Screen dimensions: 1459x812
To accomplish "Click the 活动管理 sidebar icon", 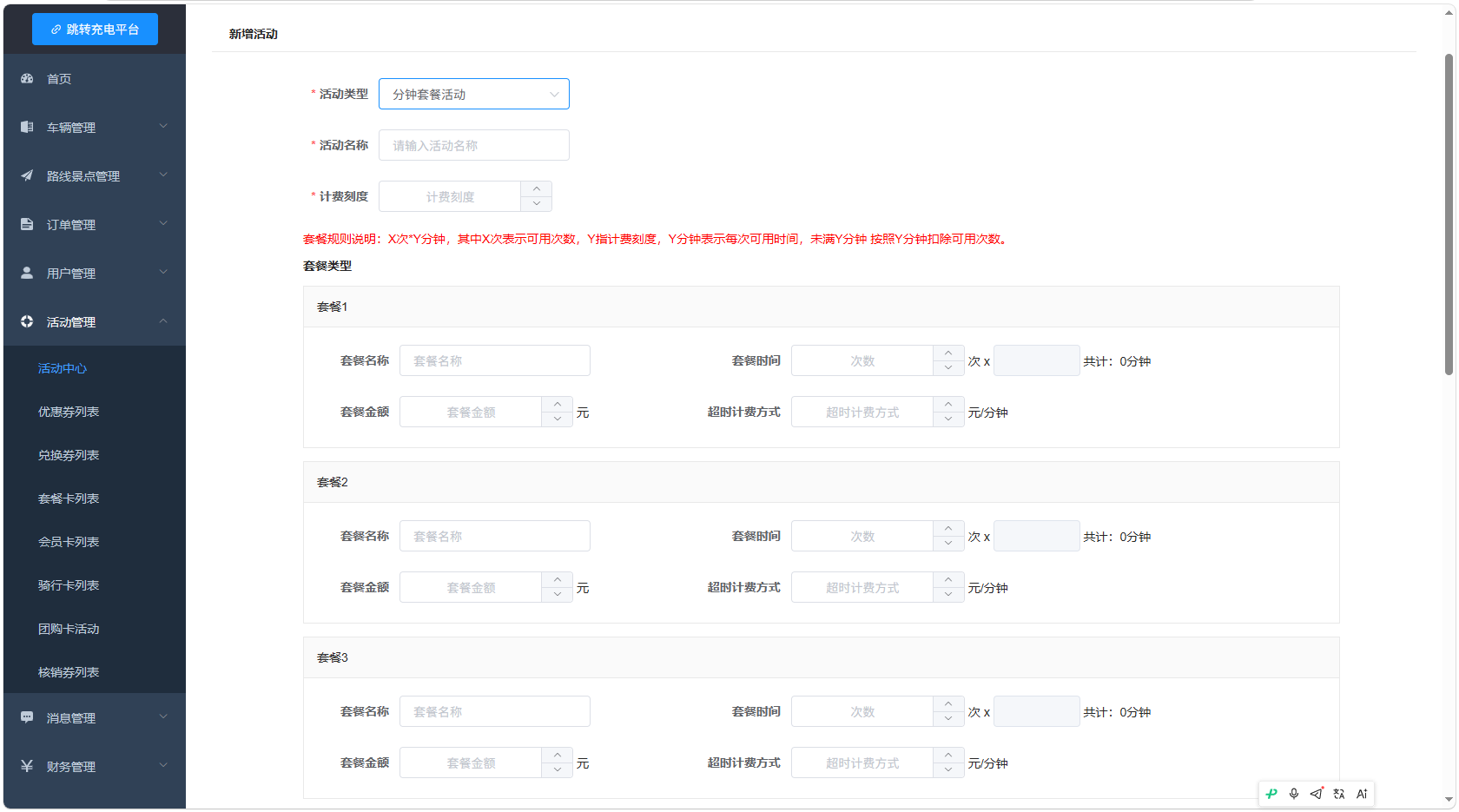I will point(27,321).
